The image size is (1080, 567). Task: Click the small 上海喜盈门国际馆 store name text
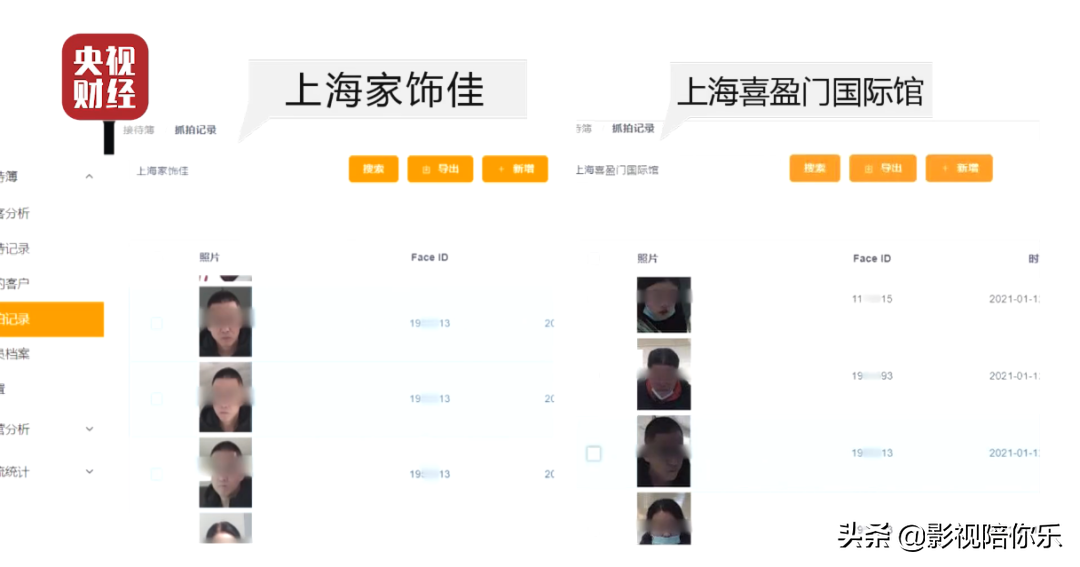[617, 169]
